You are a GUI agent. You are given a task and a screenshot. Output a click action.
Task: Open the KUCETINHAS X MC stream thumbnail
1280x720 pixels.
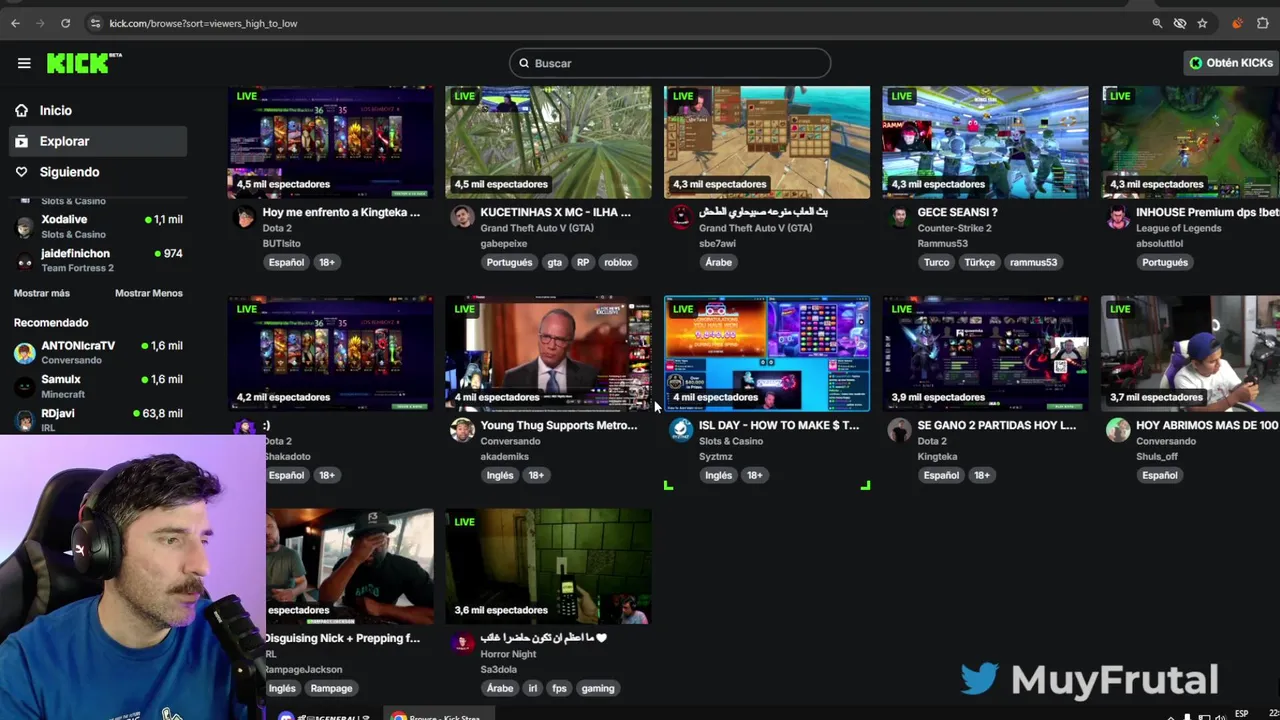point(548,142)
